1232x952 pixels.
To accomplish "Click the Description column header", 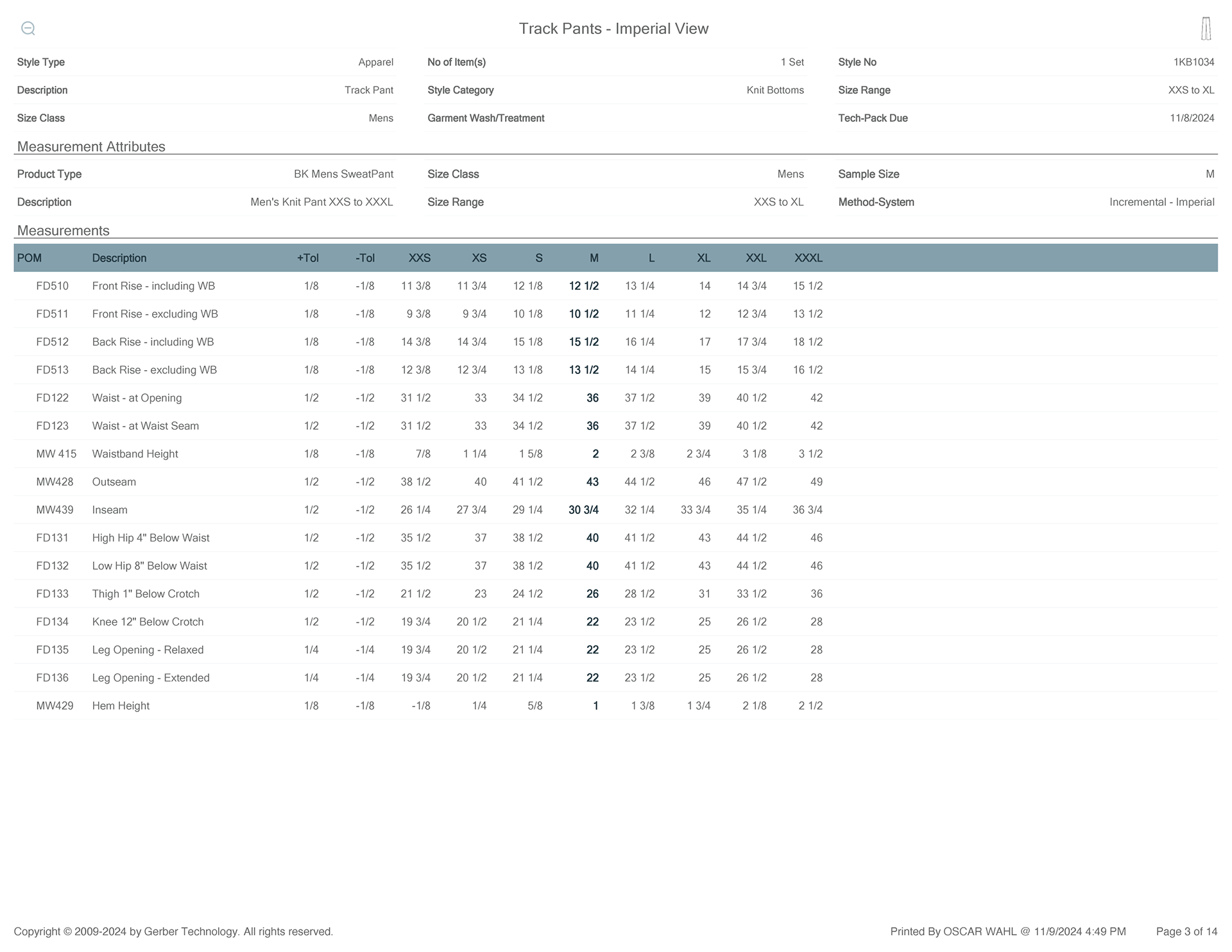I will pos(119,258).
